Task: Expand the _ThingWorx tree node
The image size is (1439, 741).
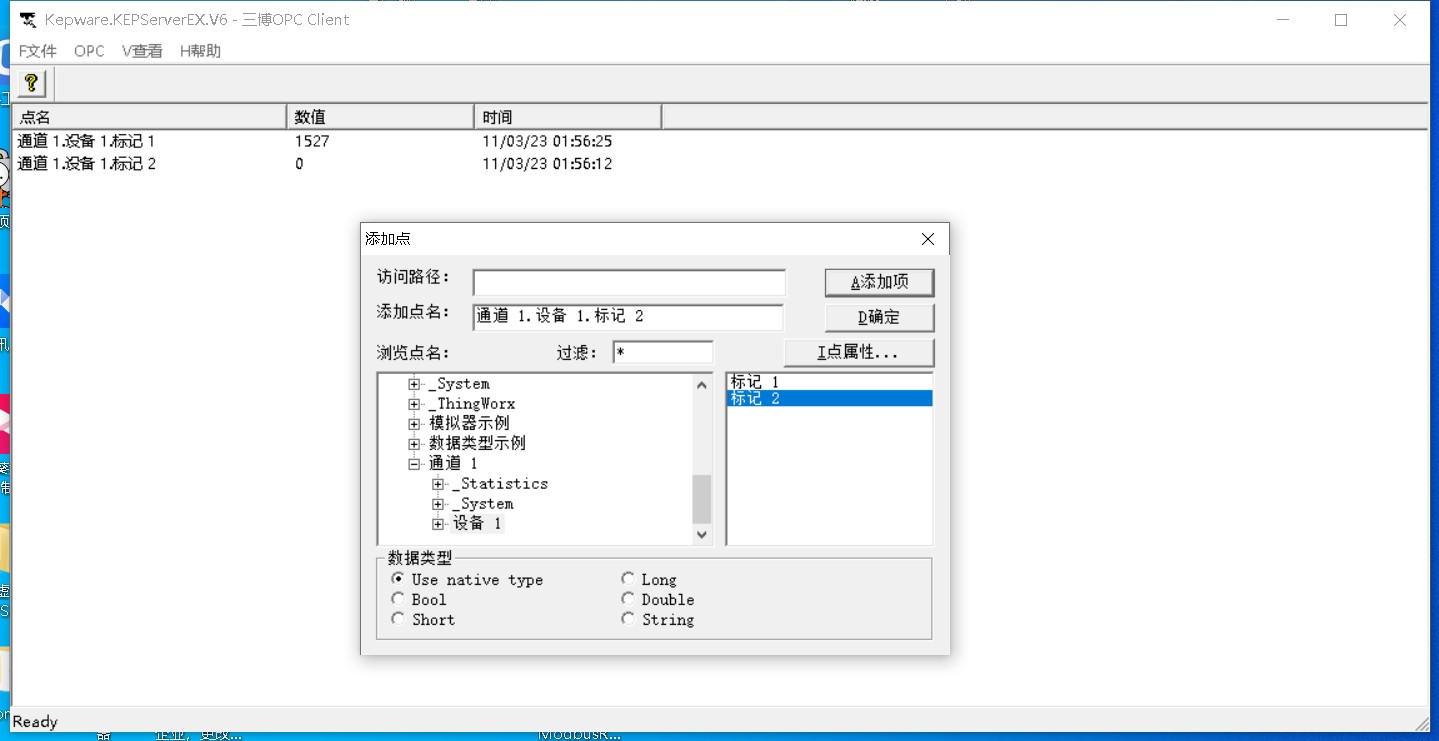Action: coord(414,404)
